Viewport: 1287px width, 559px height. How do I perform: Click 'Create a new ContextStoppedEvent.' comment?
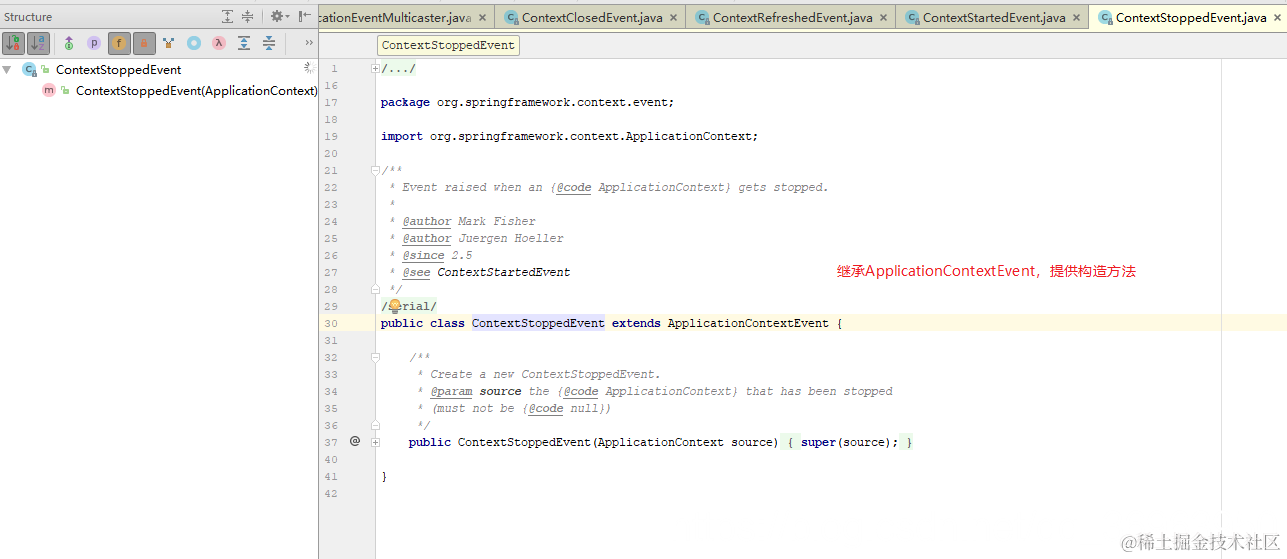(545, 374)
